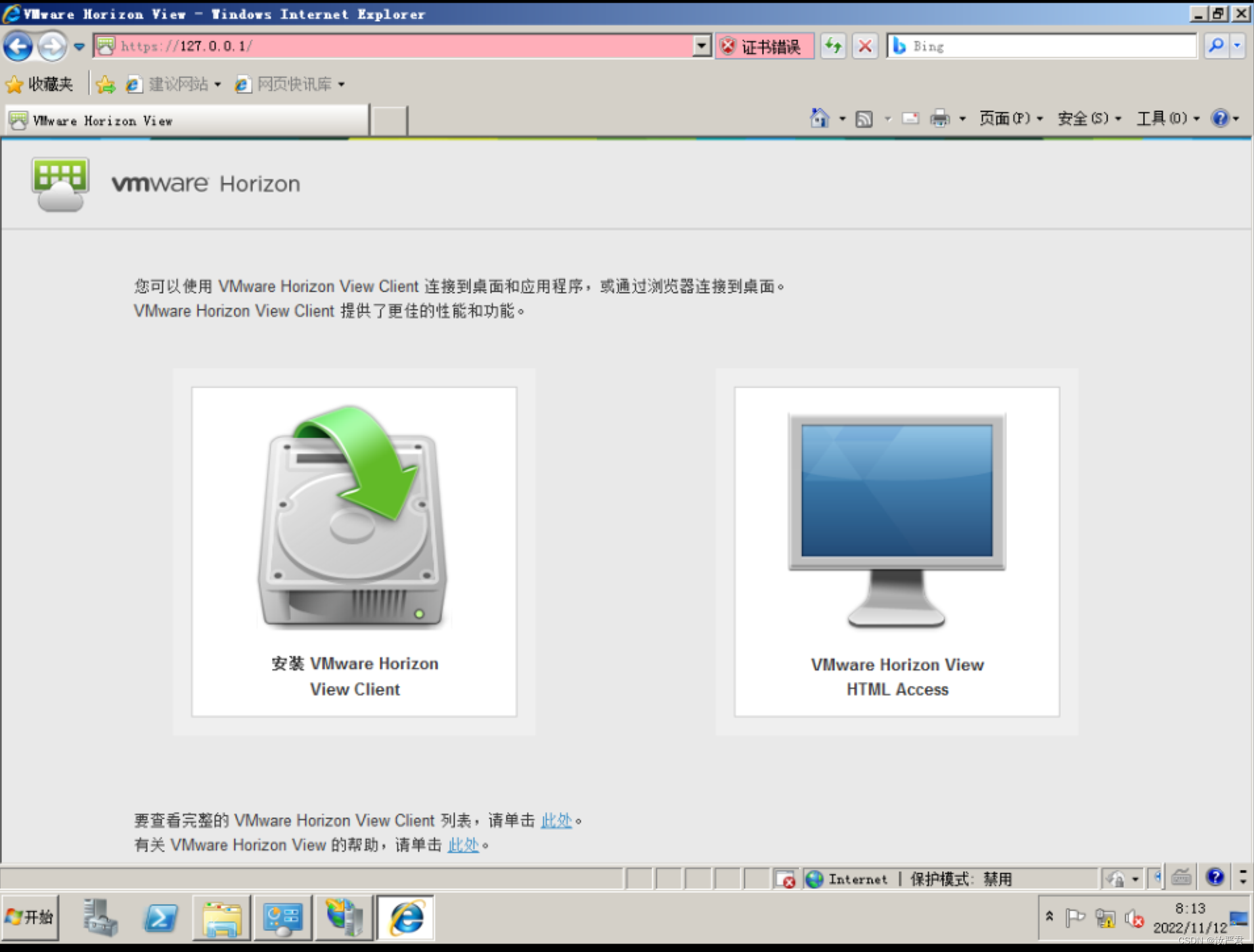Click the new tab blank button
Viewport: 1254px width, 952px height.
point(389,121)
